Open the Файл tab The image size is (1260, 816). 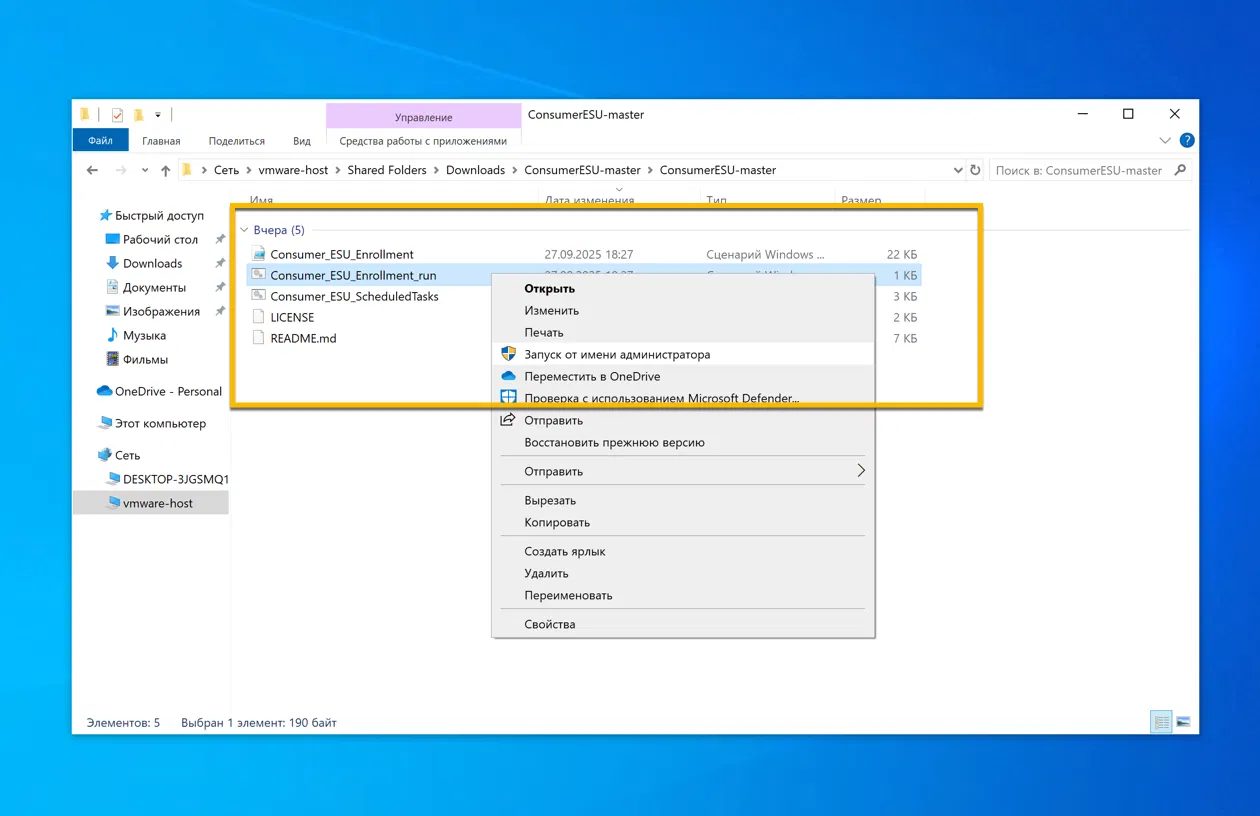[100, 141]
